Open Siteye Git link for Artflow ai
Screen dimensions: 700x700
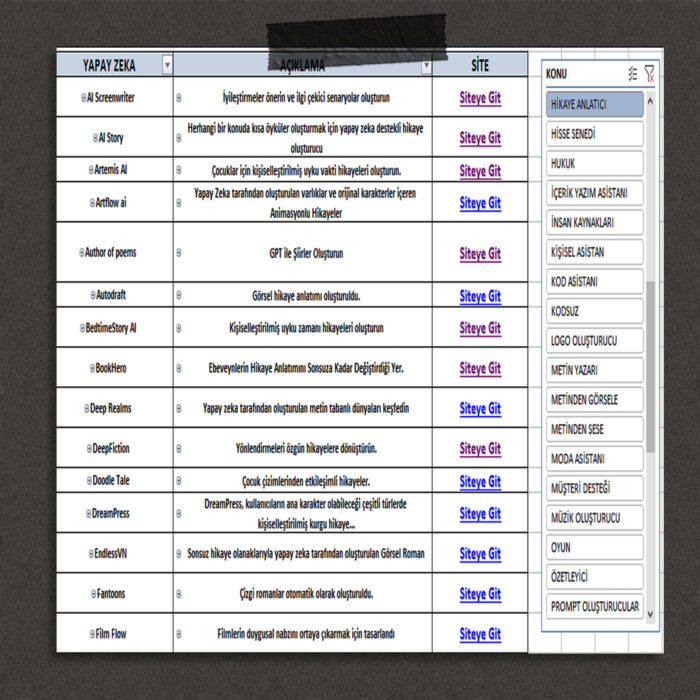click(480, 203)
